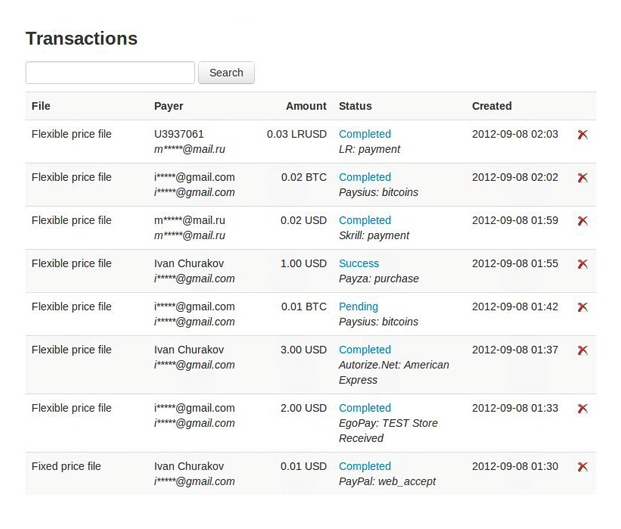Click the Search button

[226, 73]
